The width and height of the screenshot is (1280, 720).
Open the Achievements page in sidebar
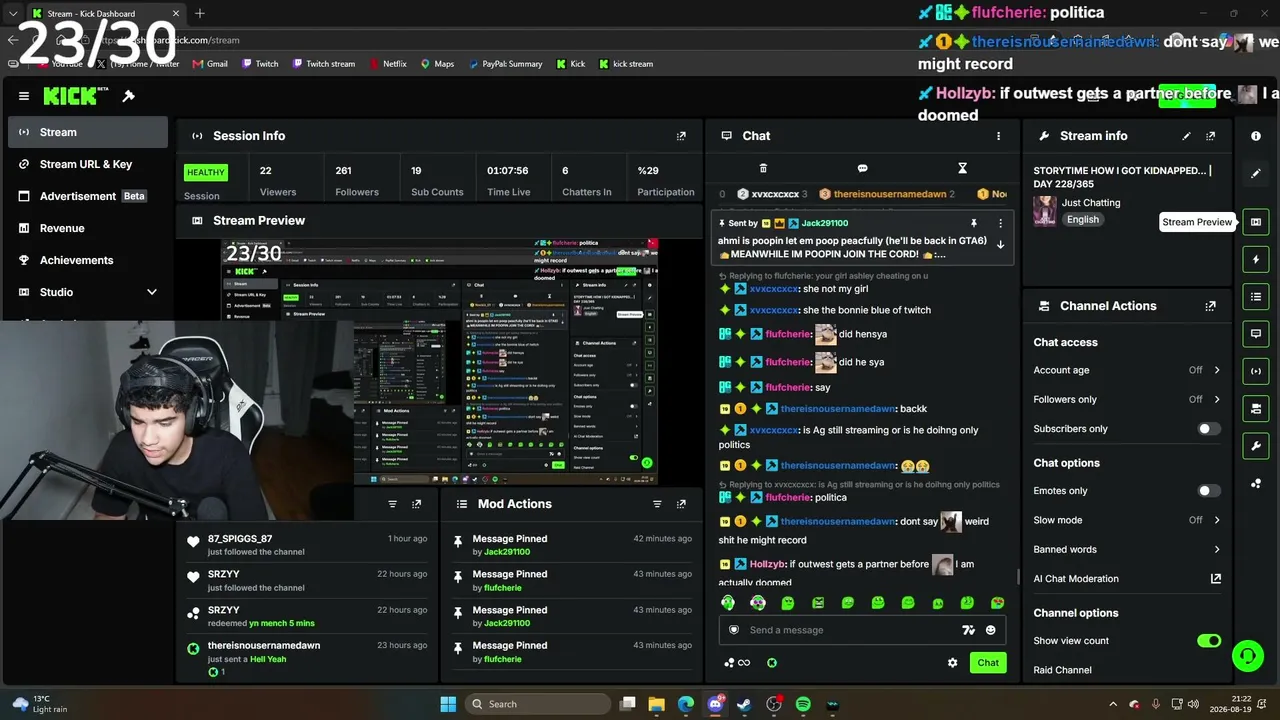88,260
